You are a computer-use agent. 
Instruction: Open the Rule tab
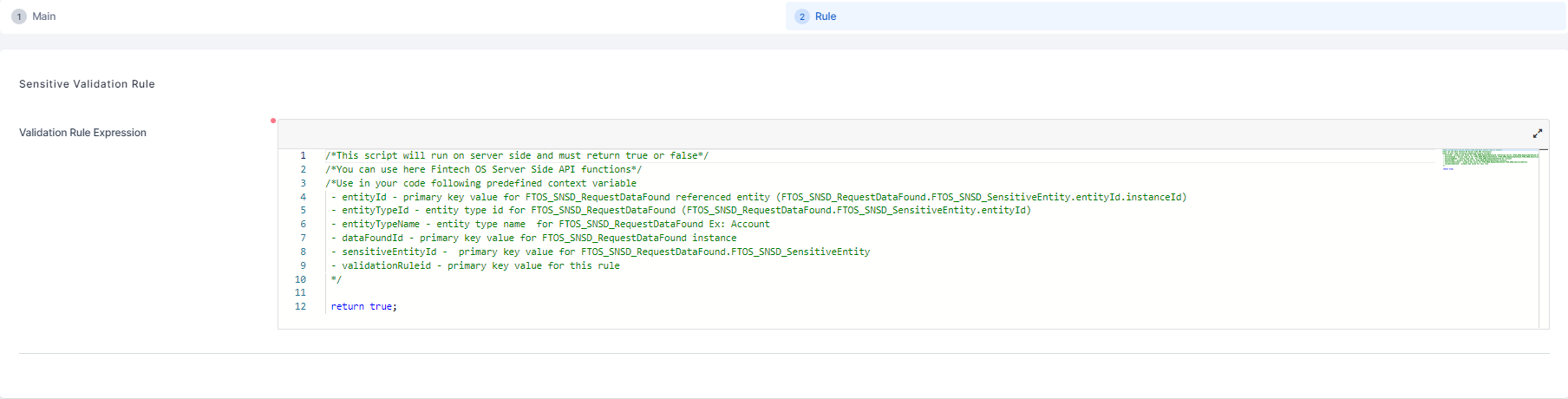[x=825, y=16]
